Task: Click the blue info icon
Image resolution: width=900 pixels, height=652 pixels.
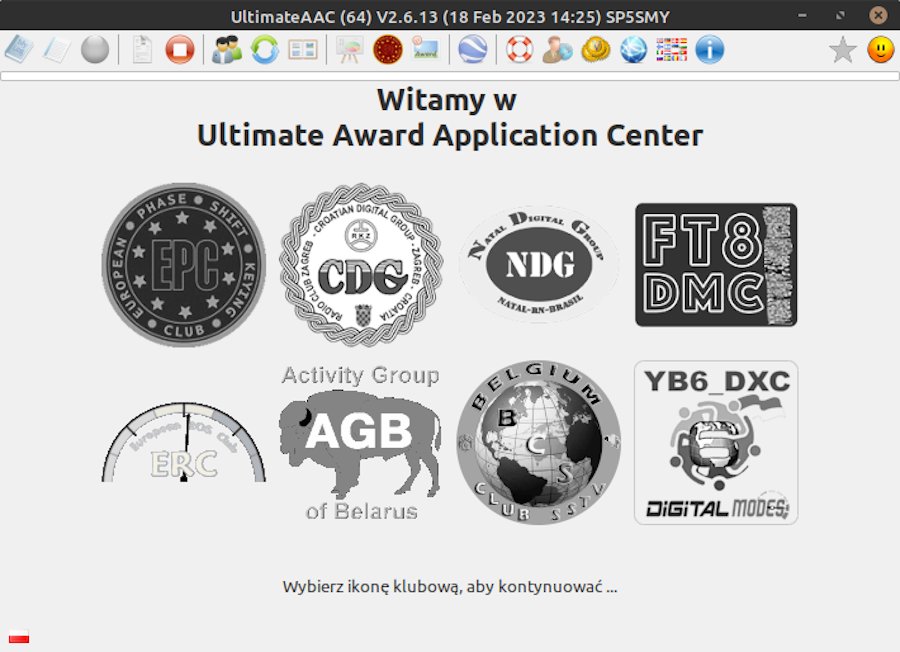Action: tap(709, 49)
